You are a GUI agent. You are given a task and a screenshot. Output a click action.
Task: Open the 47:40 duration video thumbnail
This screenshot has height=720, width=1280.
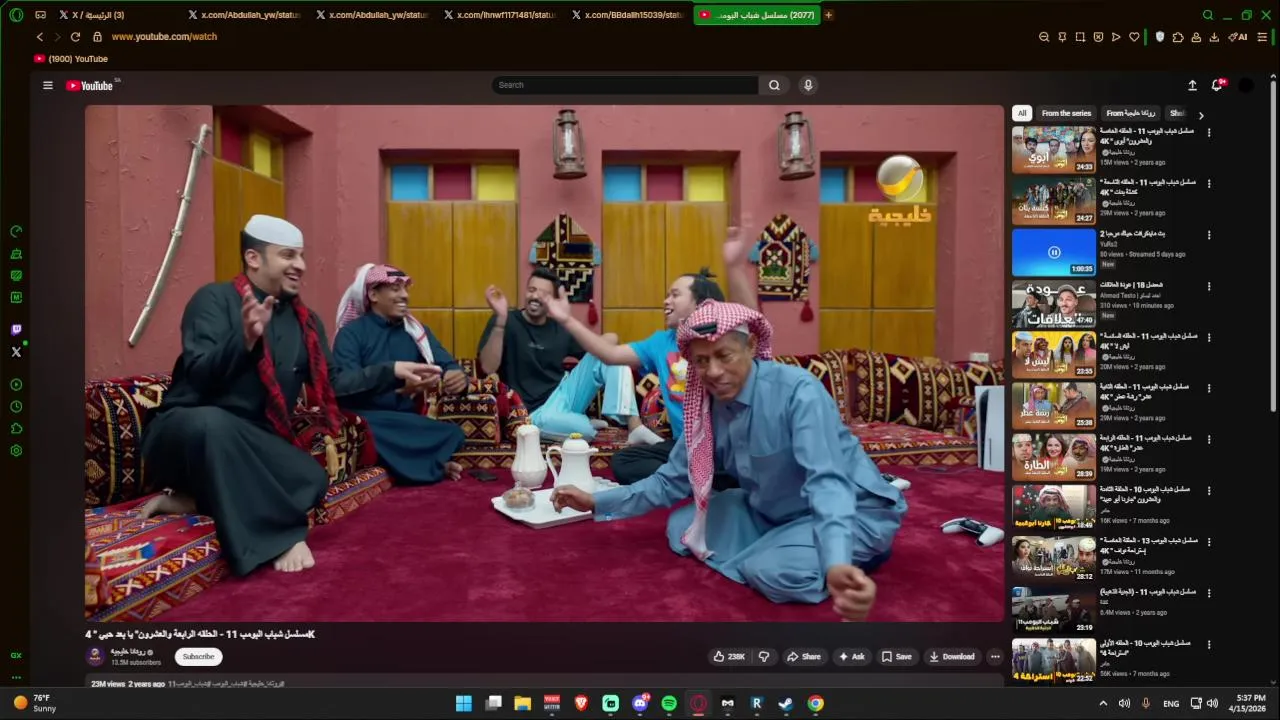click(1054, 303)
